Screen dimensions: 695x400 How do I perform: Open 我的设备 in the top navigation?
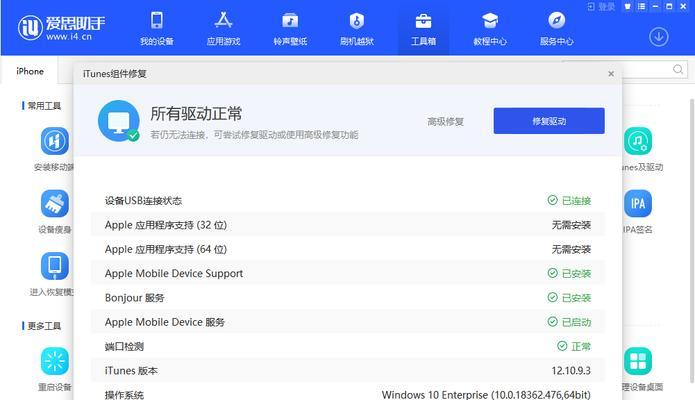point(156,29)
